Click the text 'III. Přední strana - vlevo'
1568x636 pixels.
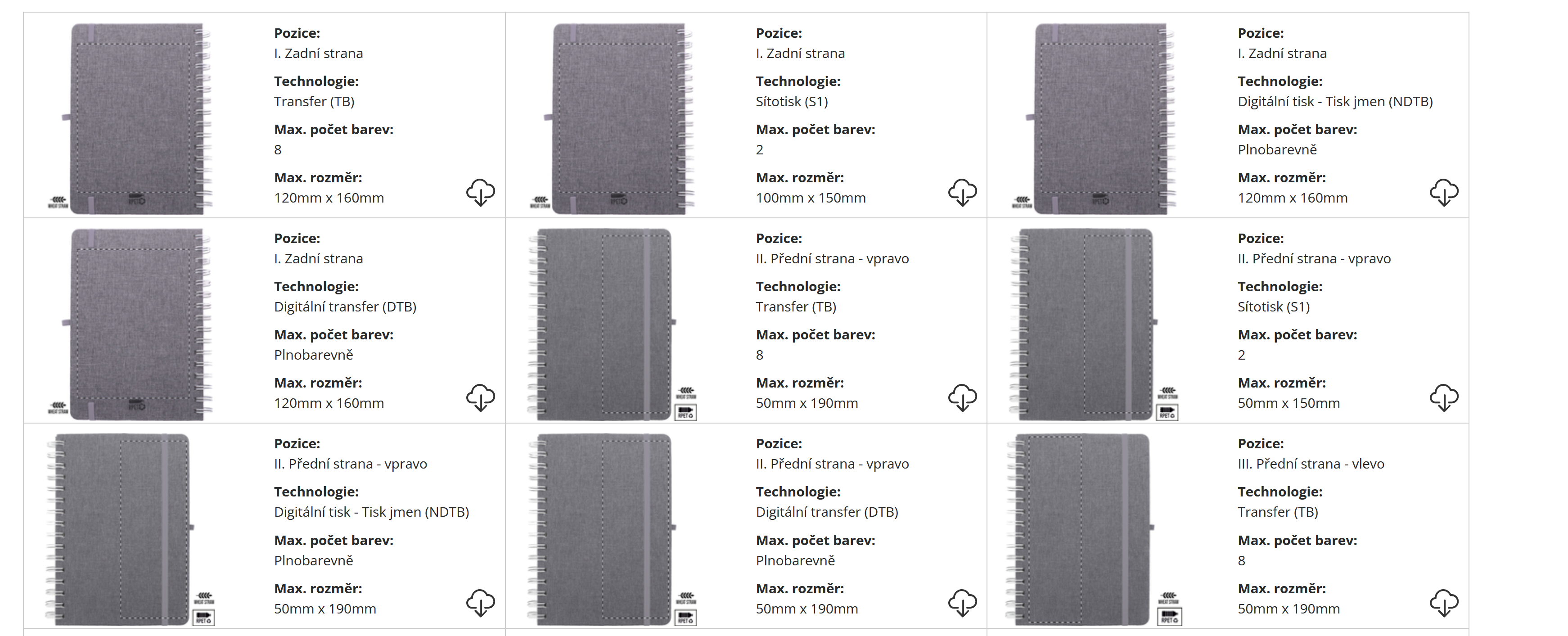1311,464
